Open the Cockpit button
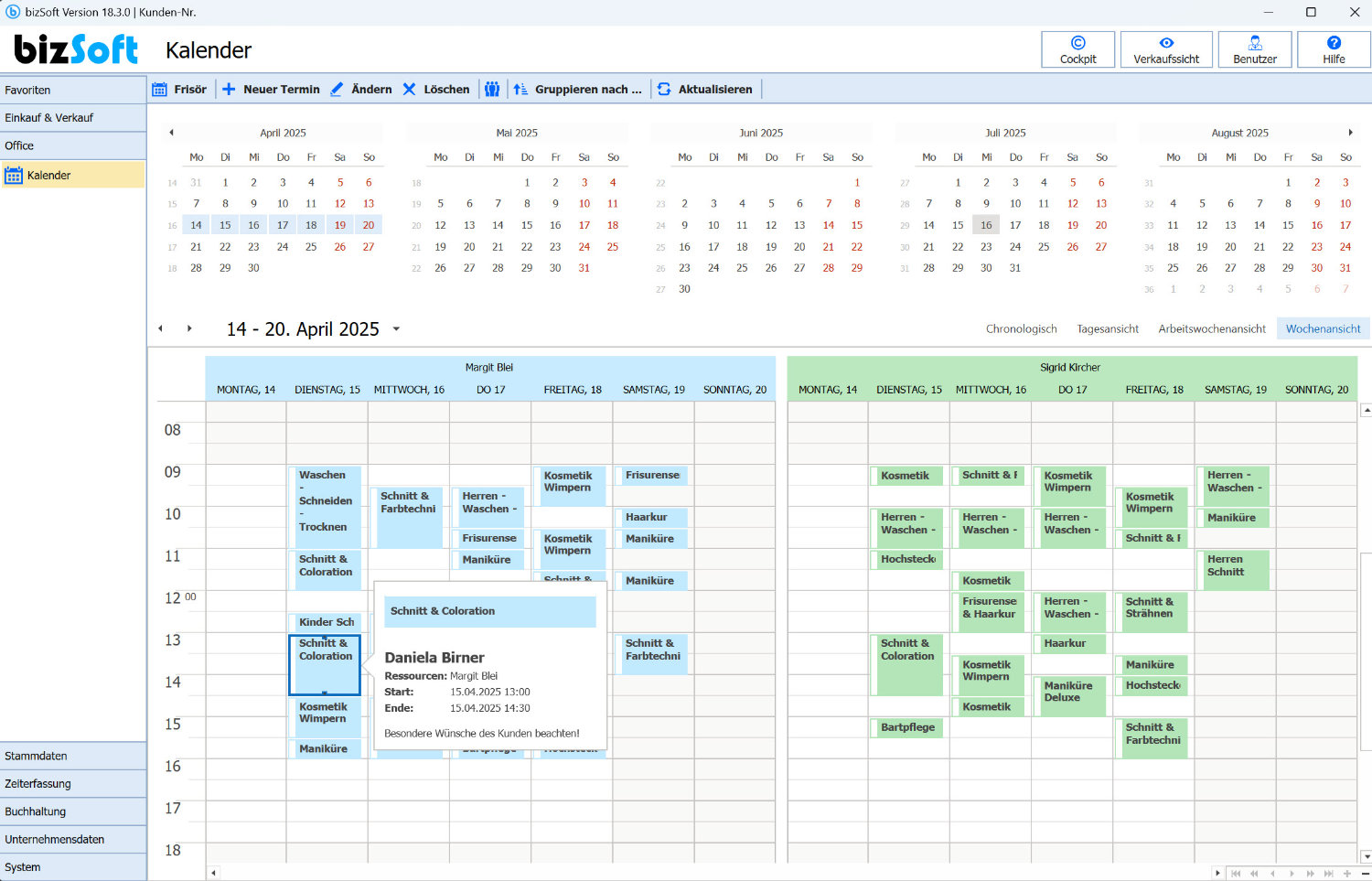 [x=1077, y=49]
